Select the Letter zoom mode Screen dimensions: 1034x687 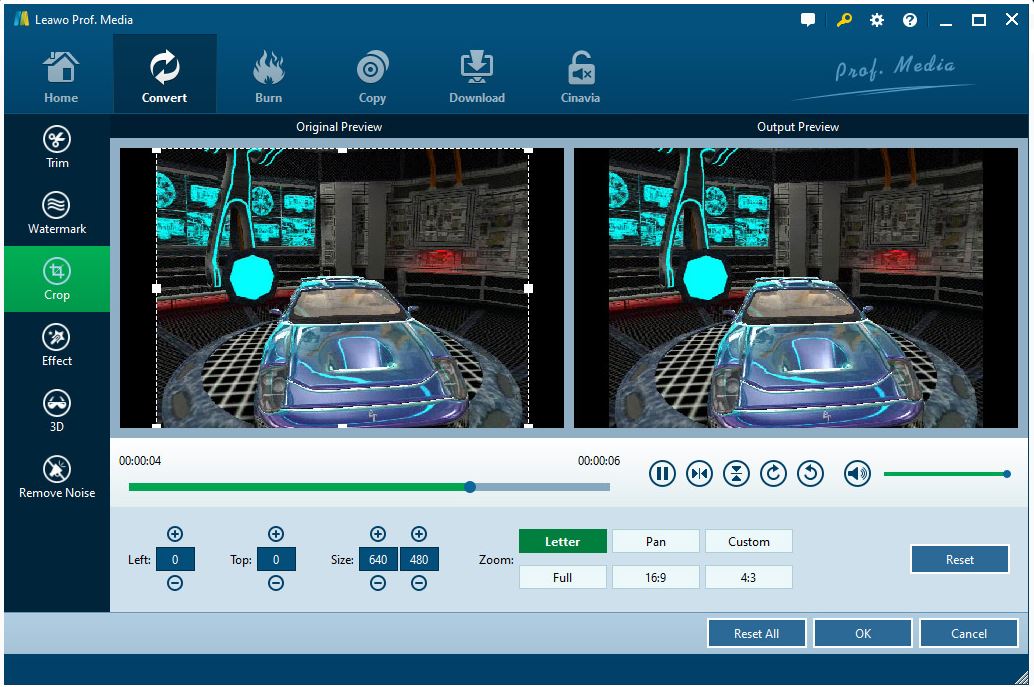pyautogui.click(x=562, y=541)
